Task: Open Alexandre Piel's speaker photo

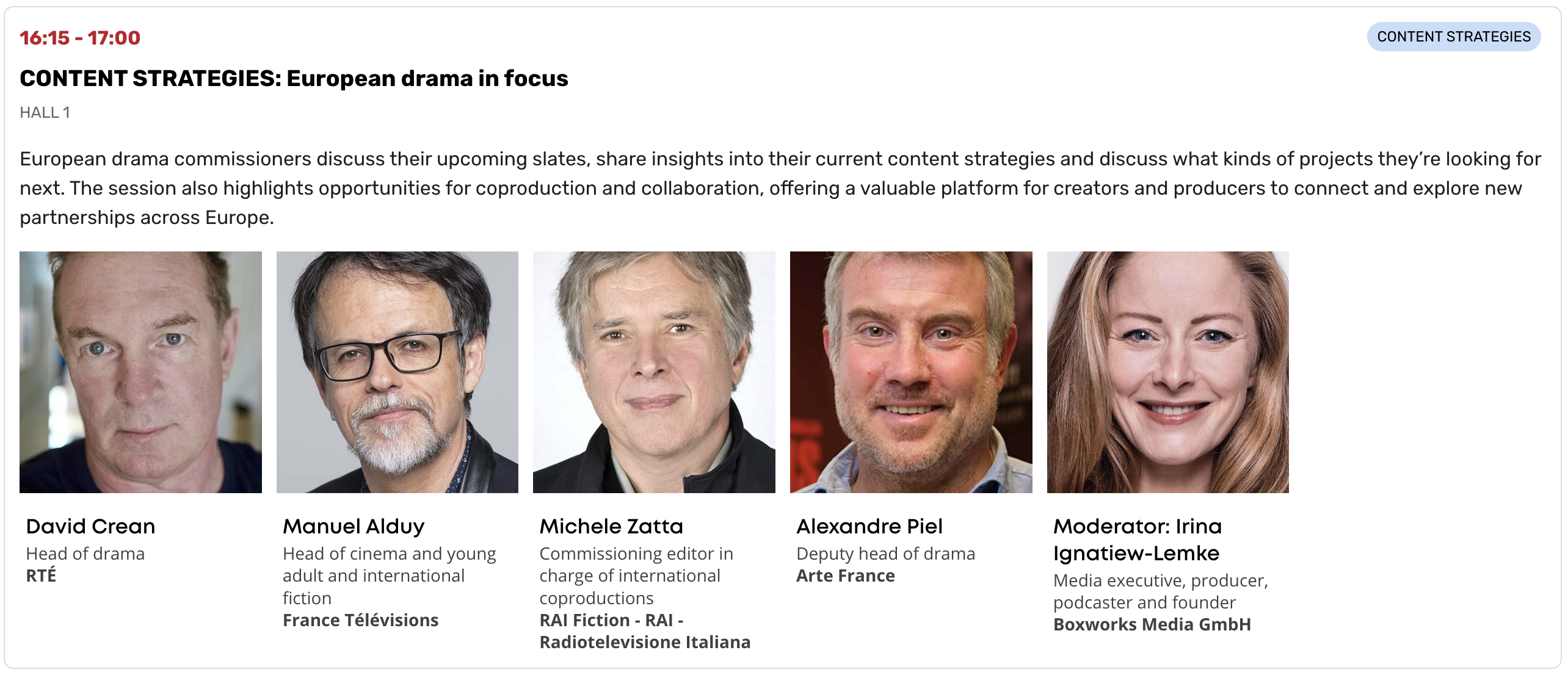Action: 911,372
